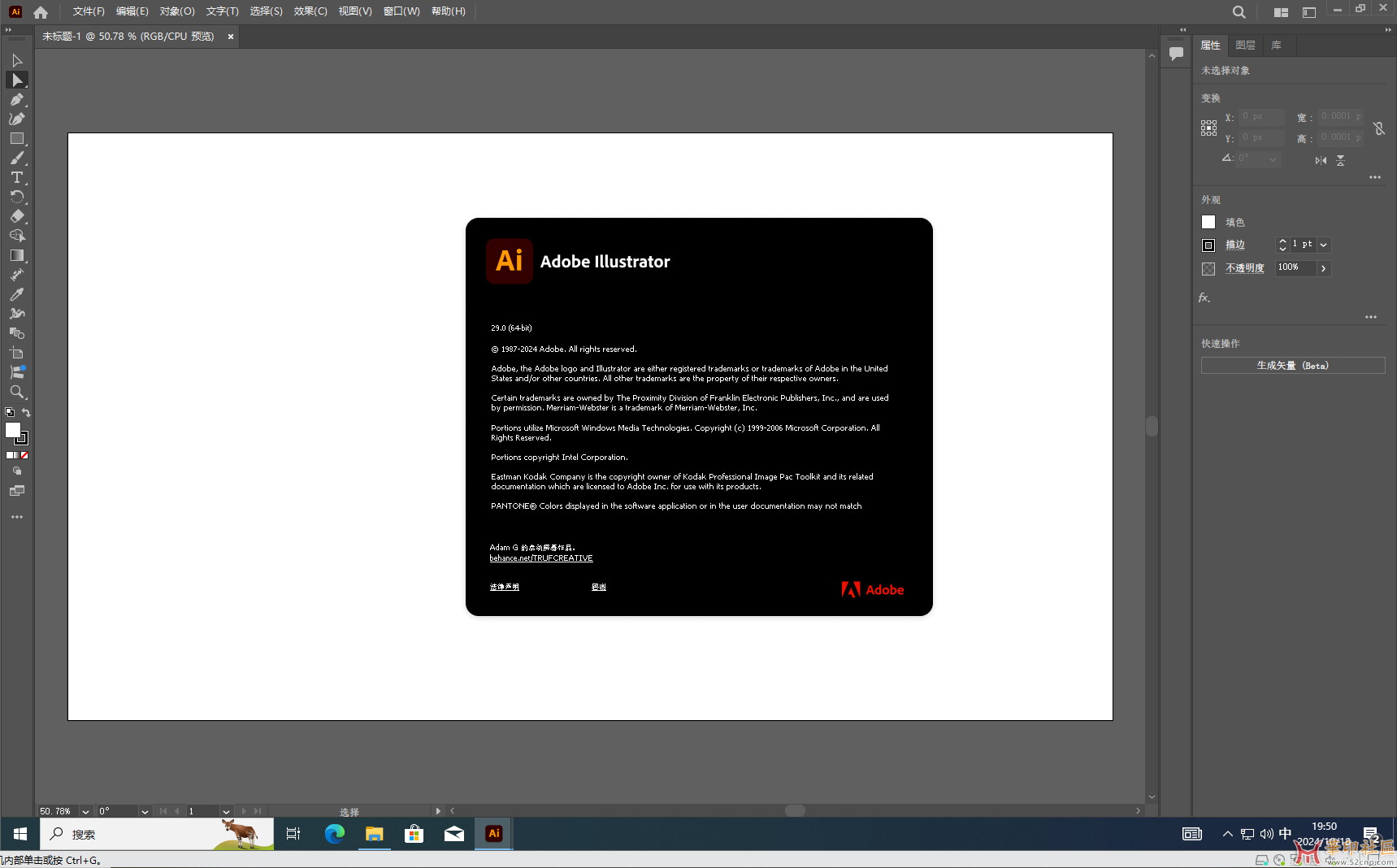
Task: Set paint mode to None
Action: (x=24, y=455)
